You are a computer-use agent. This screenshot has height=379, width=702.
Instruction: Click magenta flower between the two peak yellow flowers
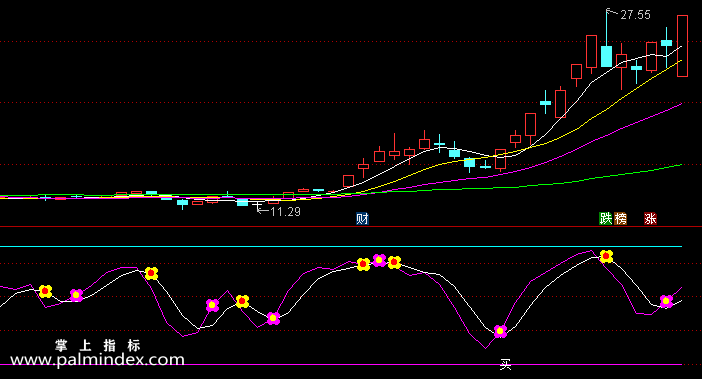(x=379, y=260)
